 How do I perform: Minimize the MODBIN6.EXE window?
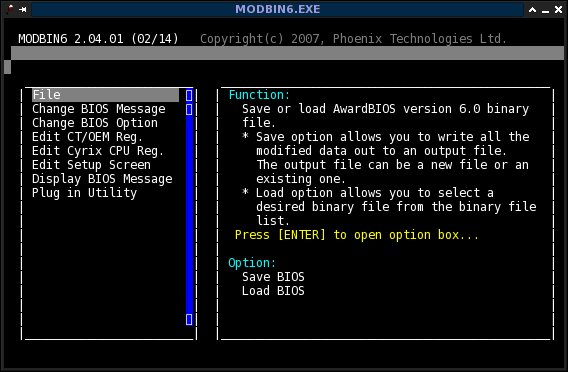(x=546, y=11)
